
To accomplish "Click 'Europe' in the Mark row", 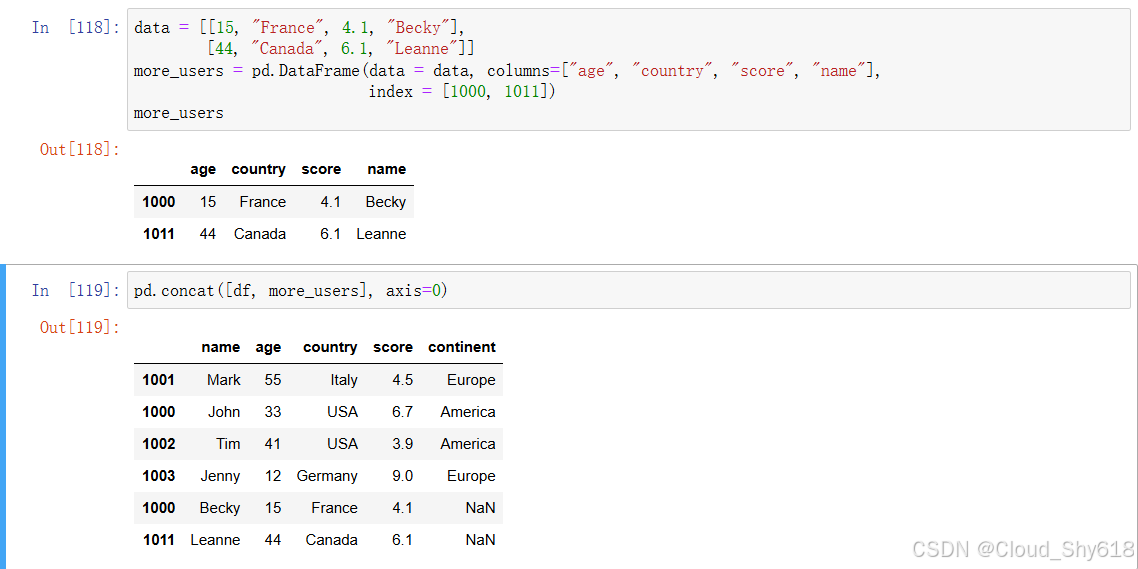I will (x=472, y=380).
